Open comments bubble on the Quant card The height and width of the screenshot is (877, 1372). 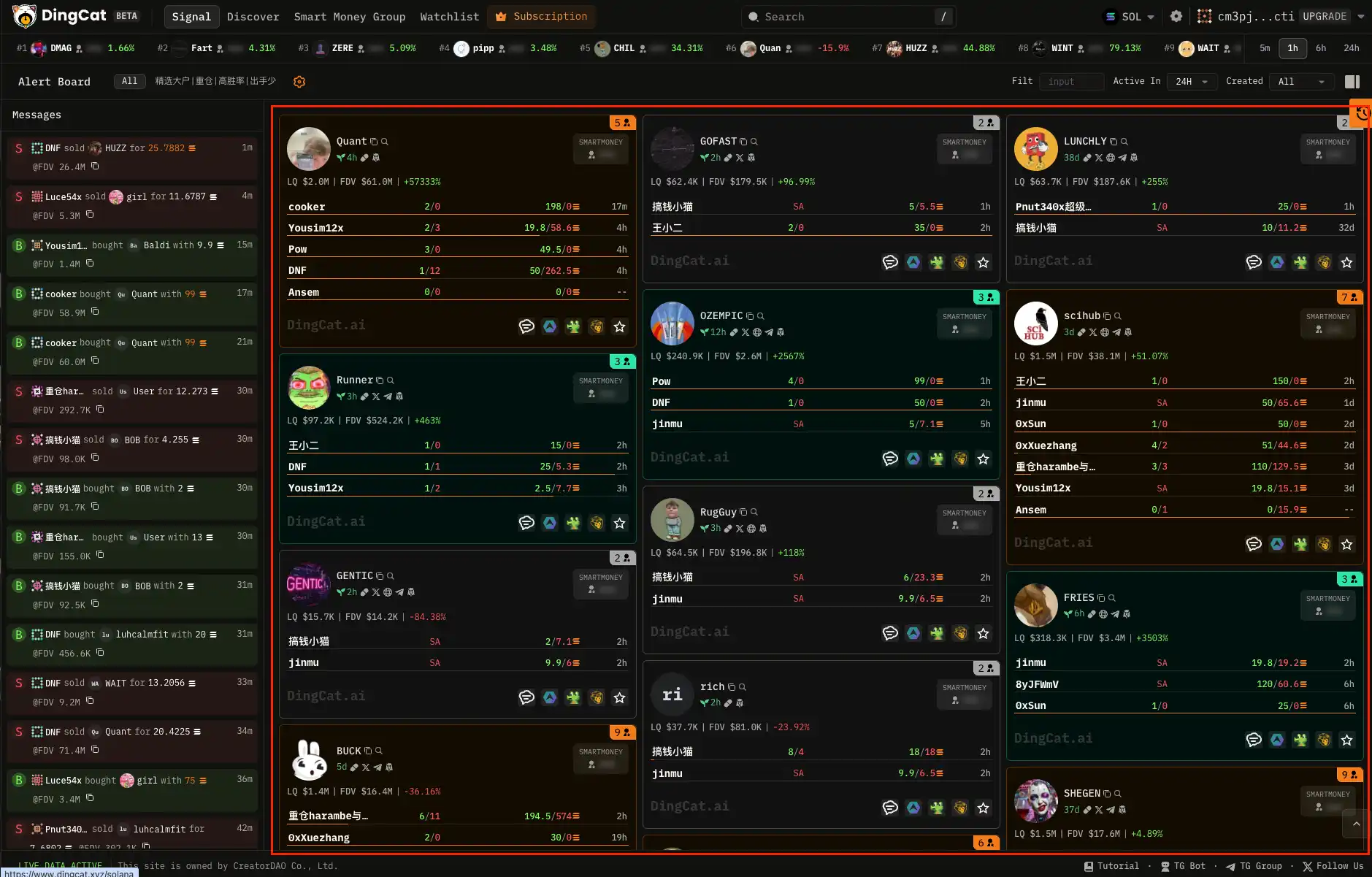[x=526, y=326]
